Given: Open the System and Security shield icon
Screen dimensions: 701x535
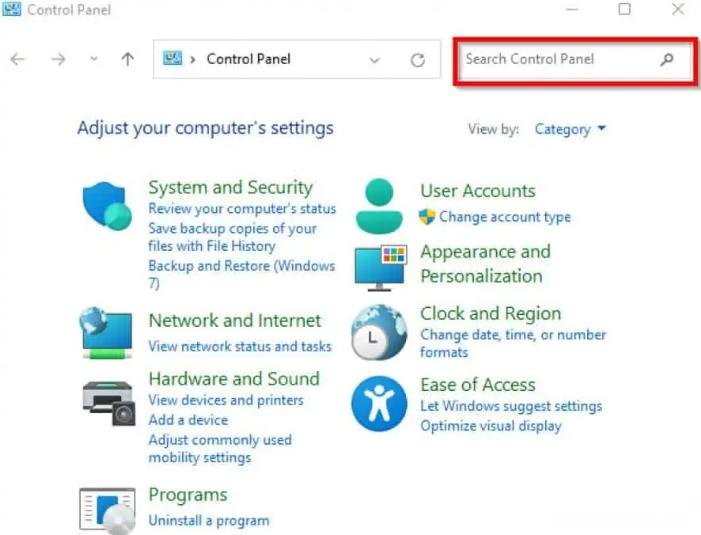Looking at the screenshot, I should [107, 206].
